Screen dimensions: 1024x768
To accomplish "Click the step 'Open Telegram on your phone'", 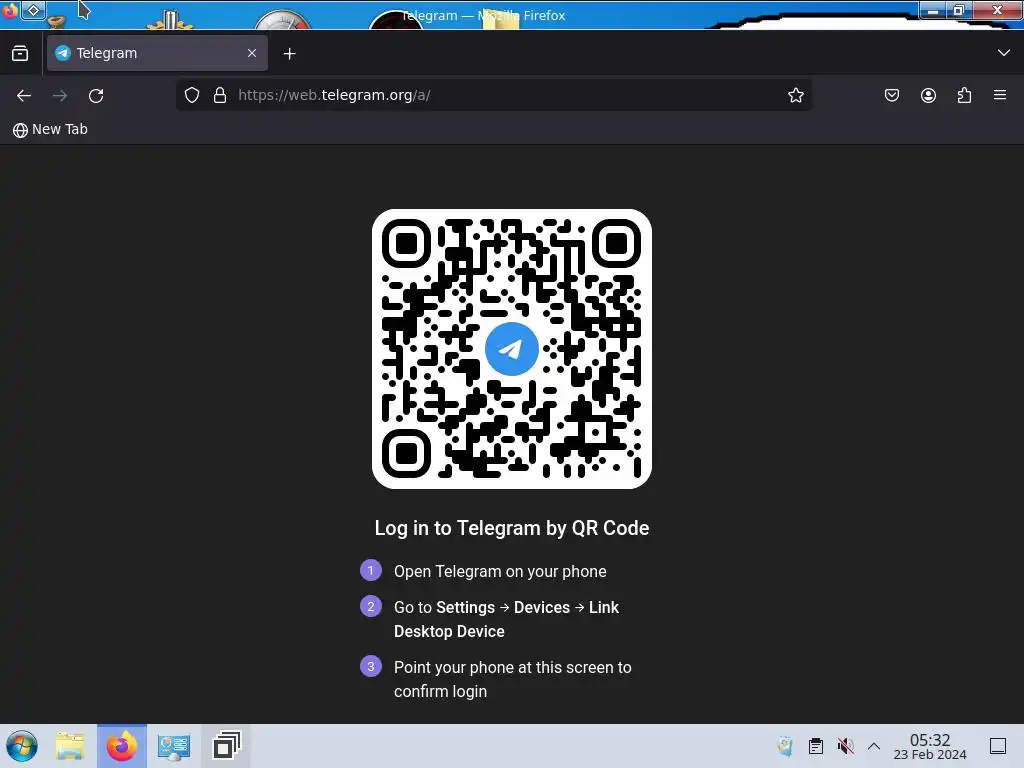I will 500,571.
